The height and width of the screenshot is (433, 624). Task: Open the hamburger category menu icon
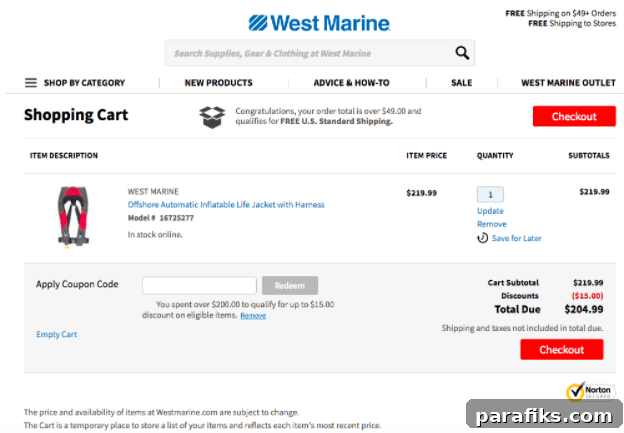[x=31, y=83]
